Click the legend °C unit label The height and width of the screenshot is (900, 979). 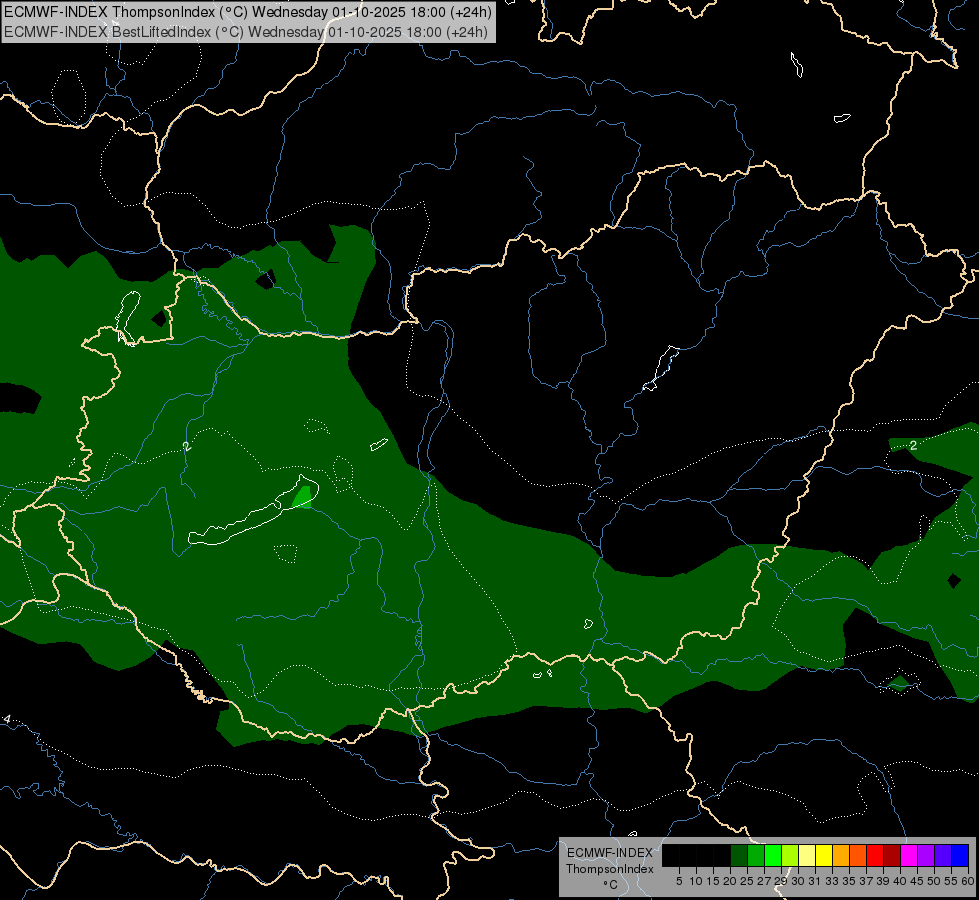pyautogui.click(x=610, y=885)
